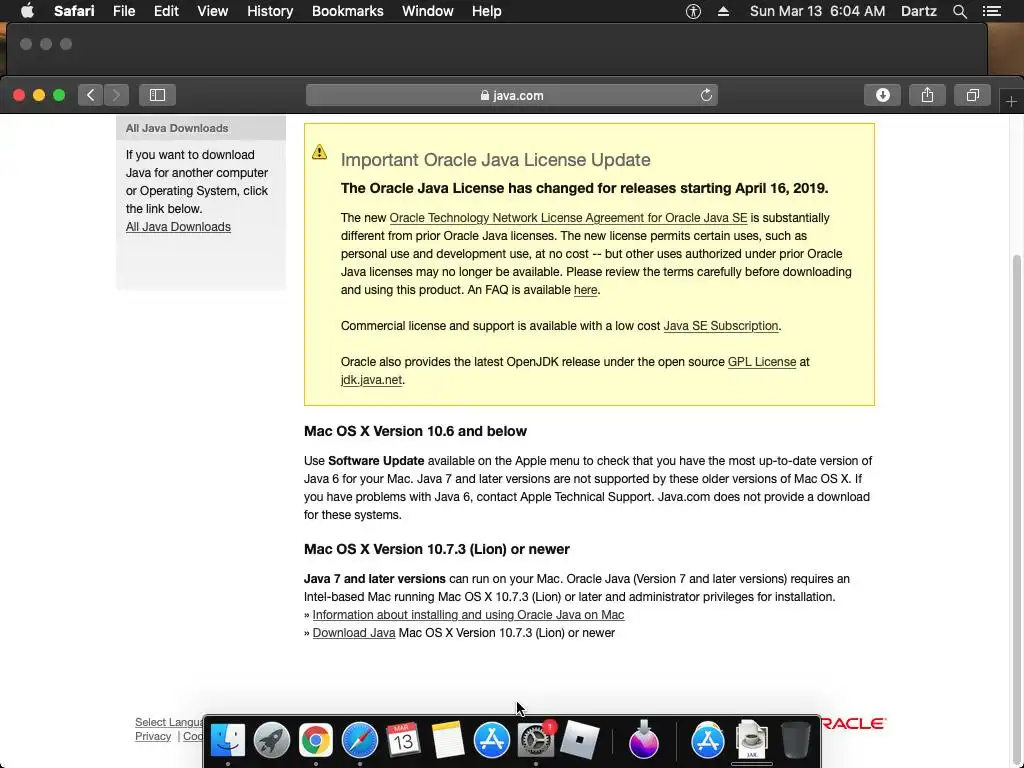
Task: Follow the All Java Downloads link
Action: coord(178,227)
